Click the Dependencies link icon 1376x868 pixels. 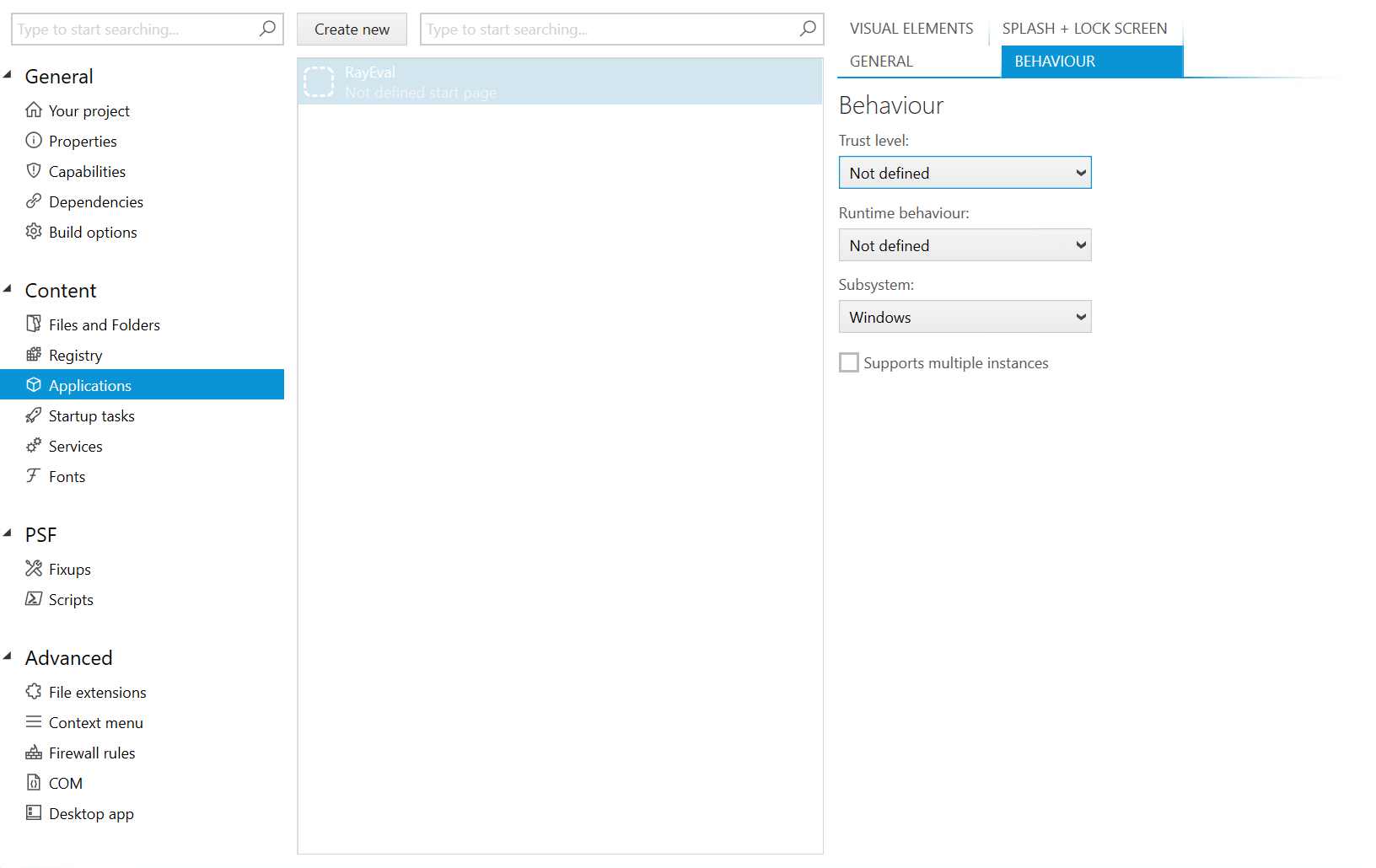34,201
